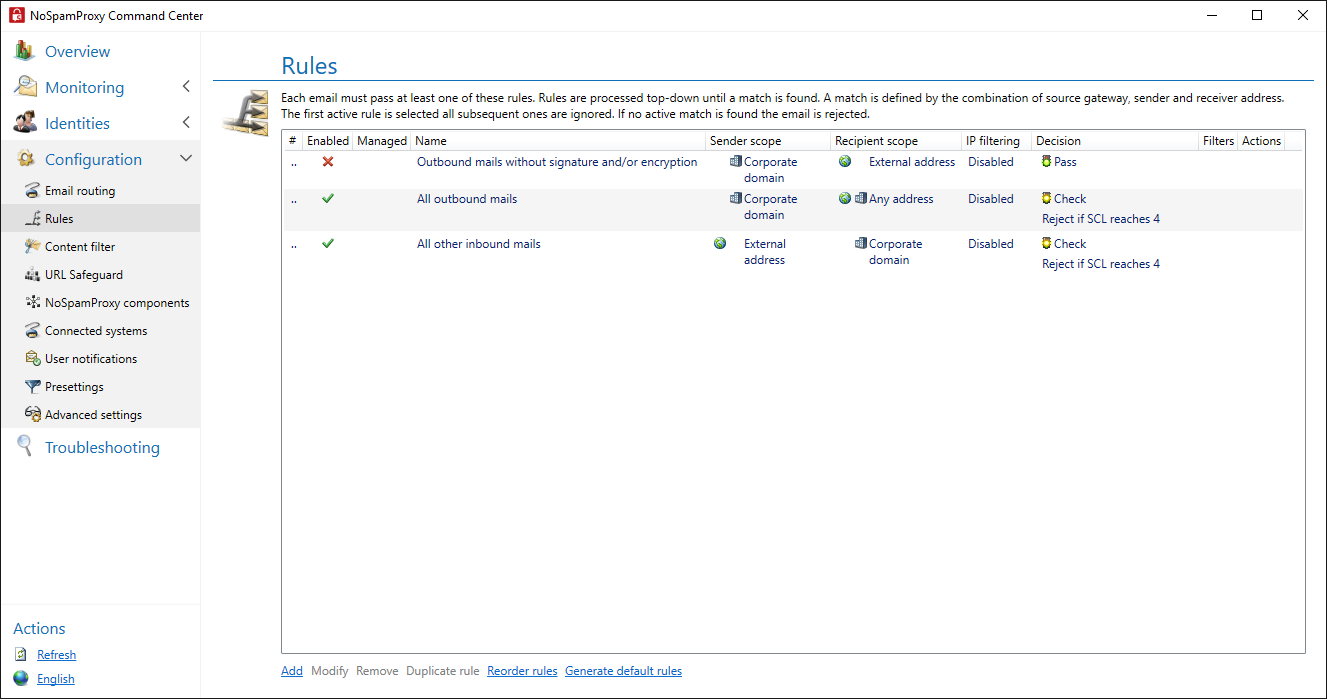
Task: Click the Sender scope column header
Action: coord(767,141)
